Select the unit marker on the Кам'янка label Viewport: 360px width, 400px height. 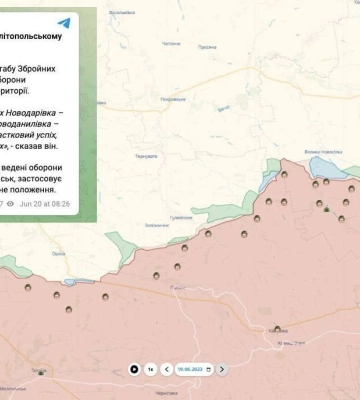277,329
